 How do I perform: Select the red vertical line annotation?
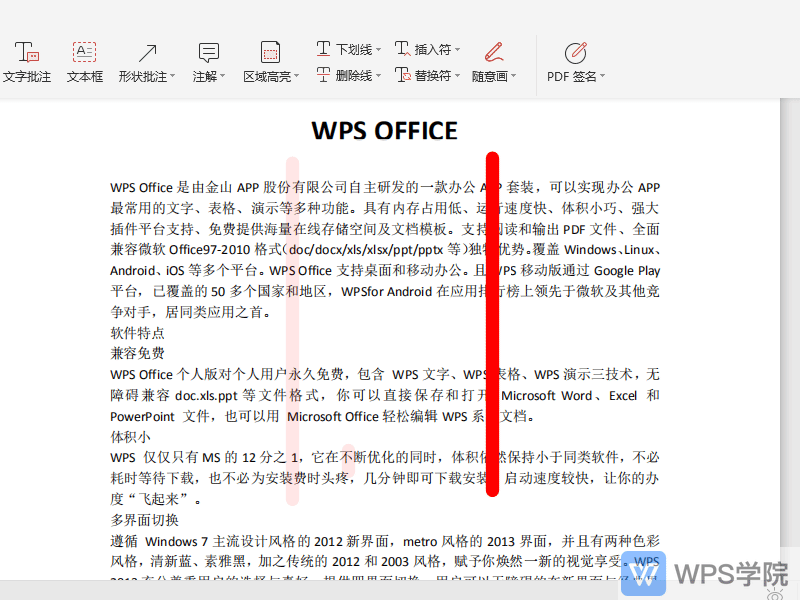pyautogui.click(x=492, y=320)
